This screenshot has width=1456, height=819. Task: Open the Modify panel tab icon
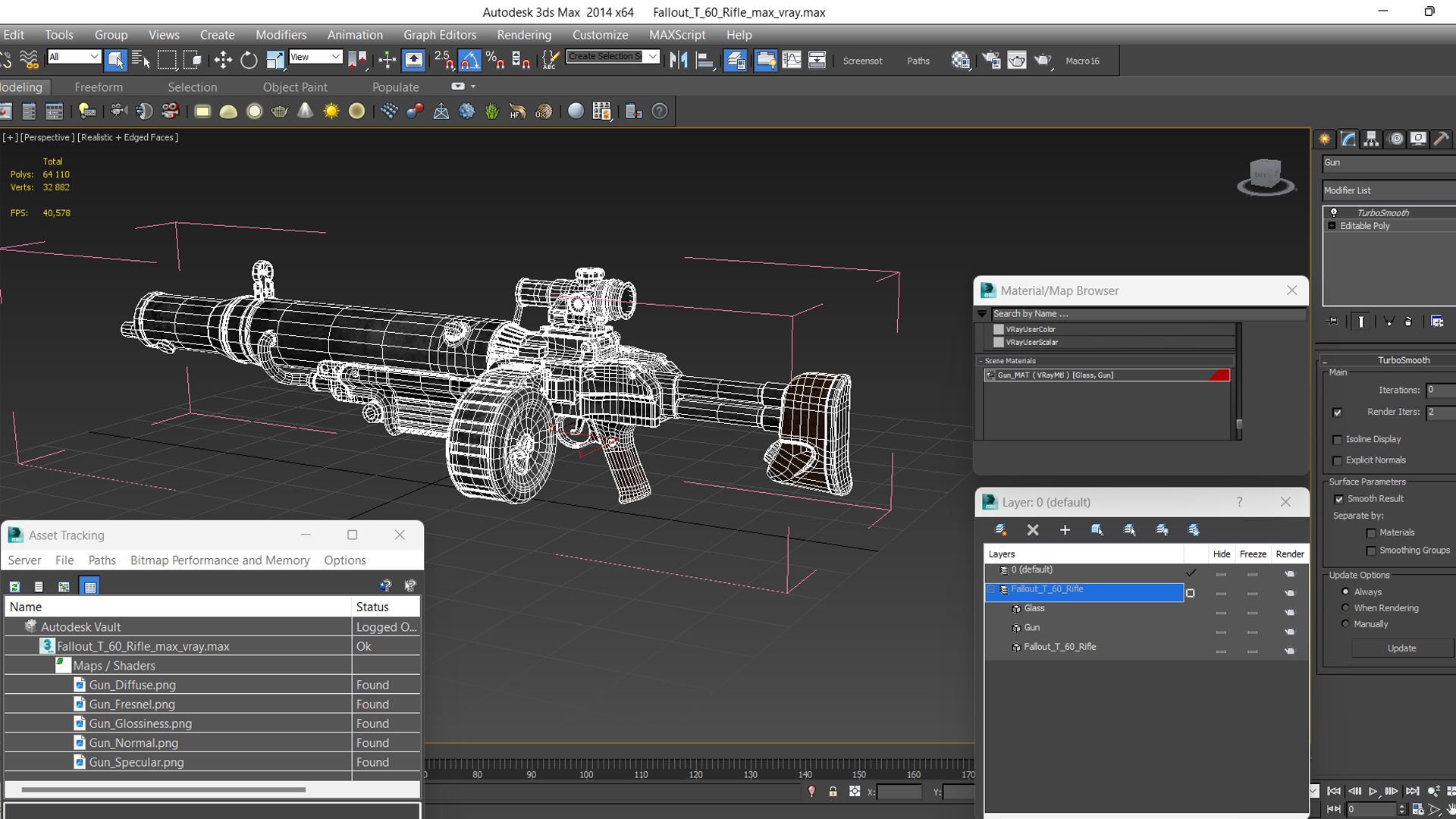click(x=1348, y=139)
